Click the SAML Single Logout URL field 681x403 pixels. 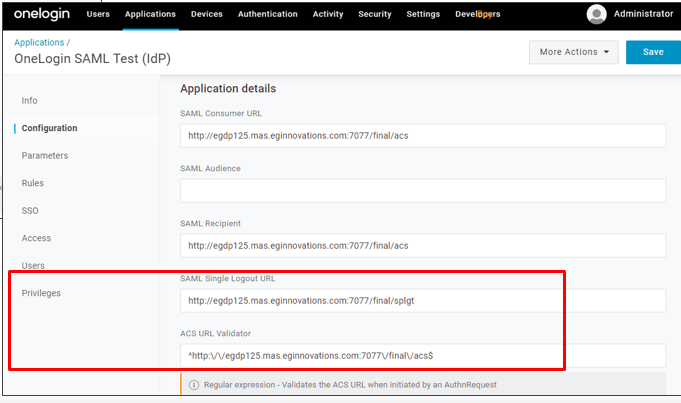[x=423, y=301]
